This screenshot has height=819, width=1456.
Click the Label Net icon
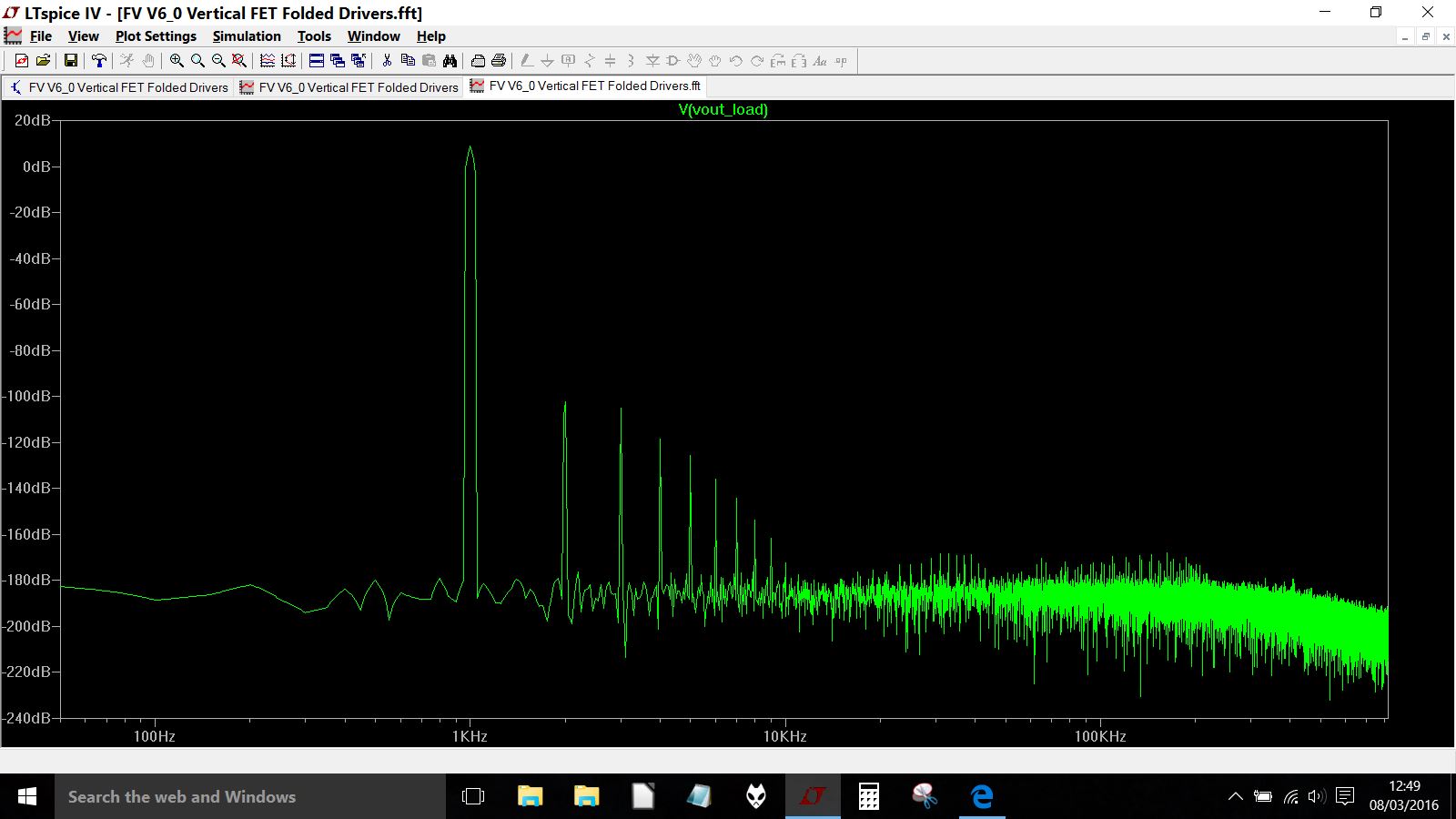569,61
